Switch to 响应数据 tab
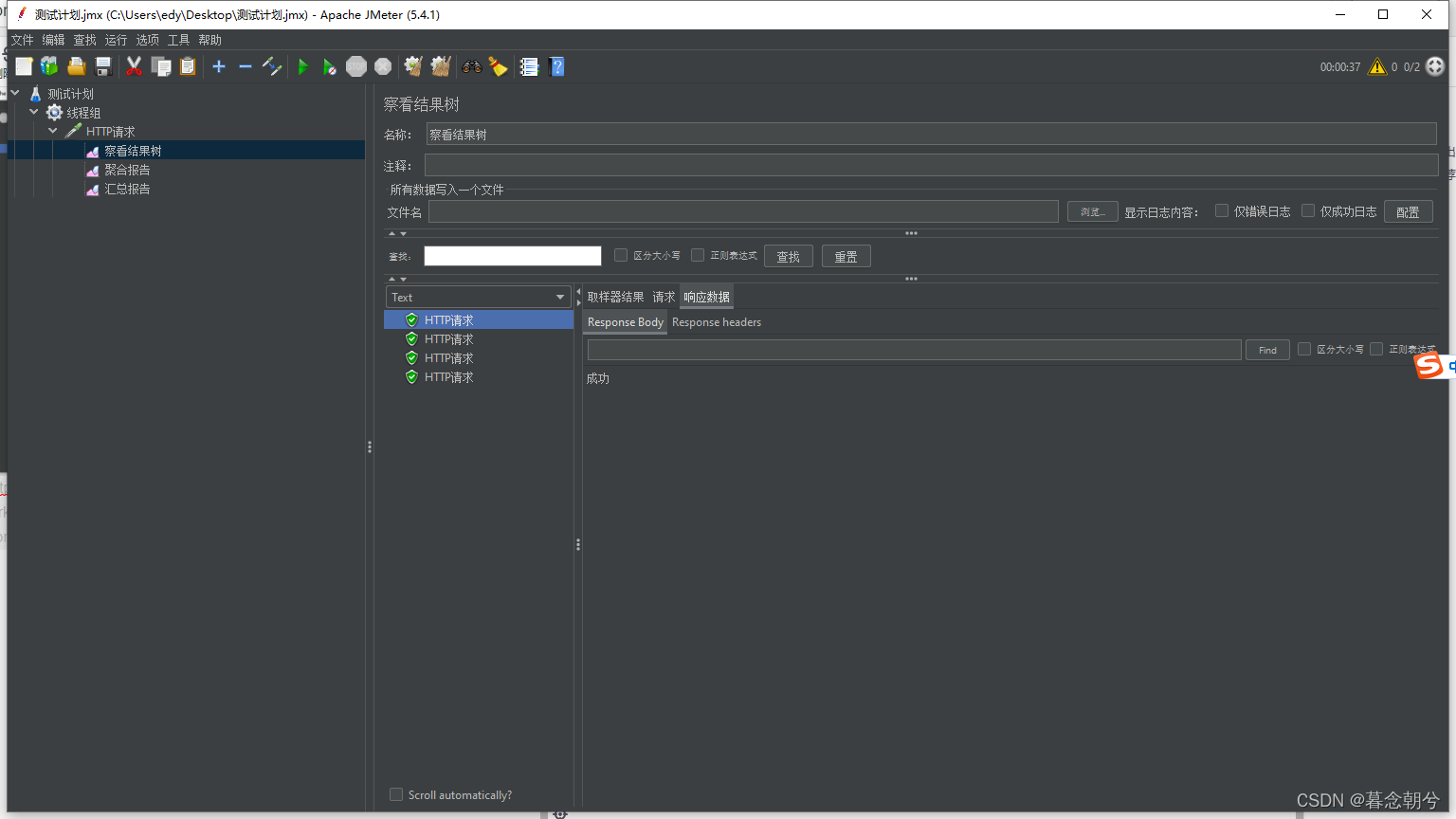Image resolution: width=1456 pixels, height=819 pixels. (706, 297)
